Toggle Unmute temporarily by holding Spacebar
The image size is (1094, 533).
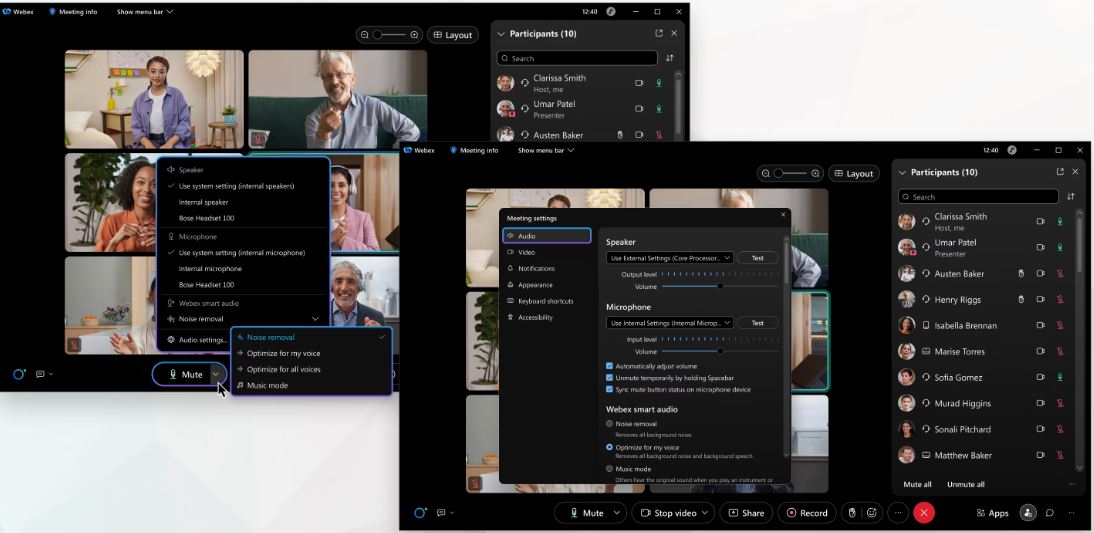point(610,377)
